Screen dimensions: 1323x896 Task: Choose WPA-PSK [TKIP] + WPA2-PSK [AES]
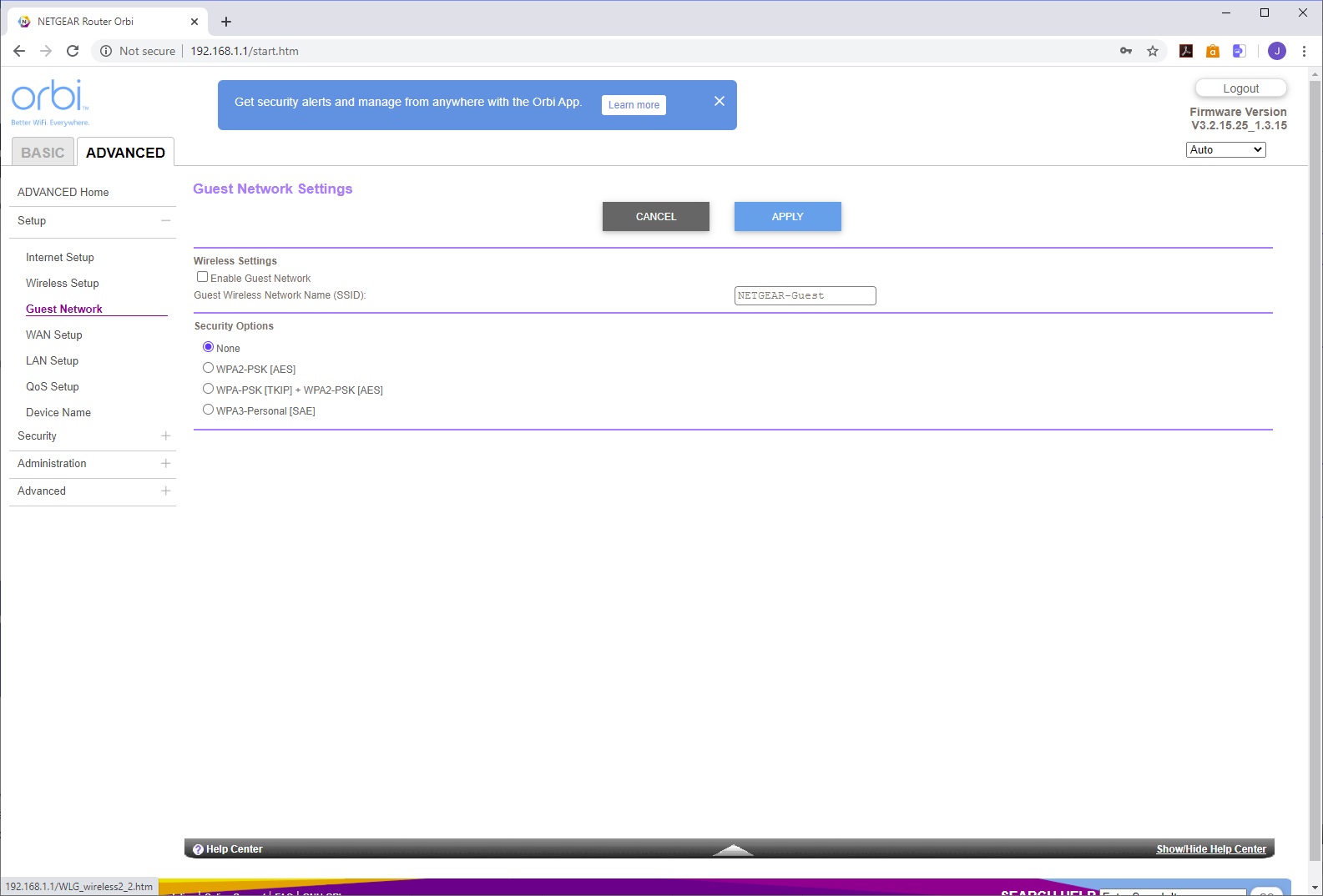(x=209, y=389)
